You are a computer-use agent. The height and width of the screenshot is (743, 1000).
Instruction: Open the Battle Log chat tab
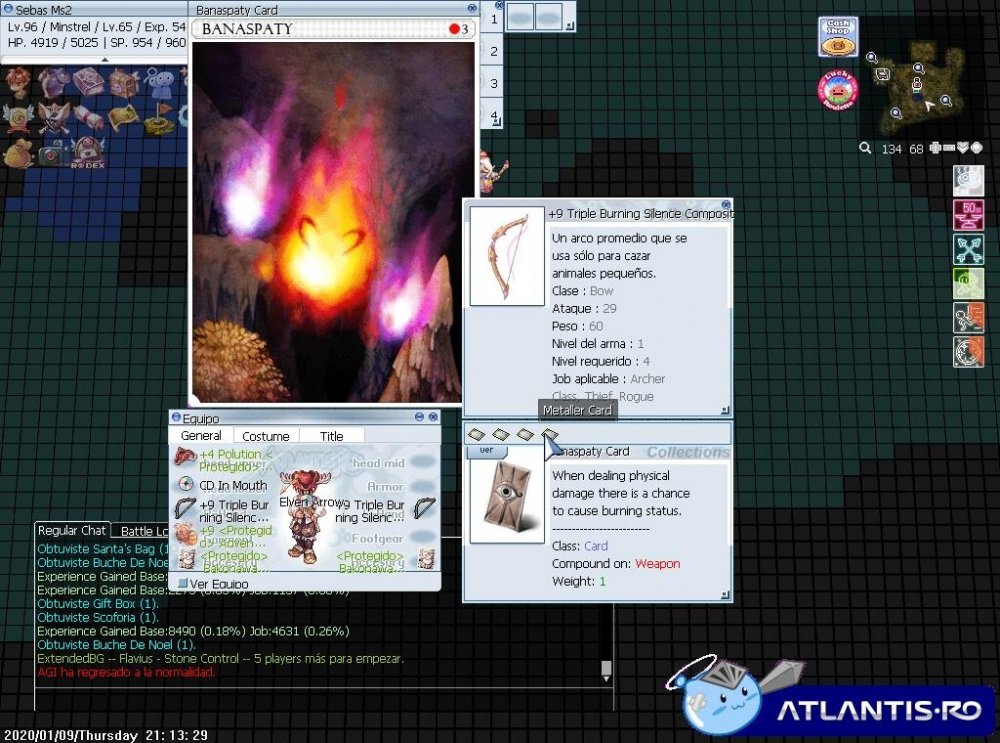click(x=140, y=531)
